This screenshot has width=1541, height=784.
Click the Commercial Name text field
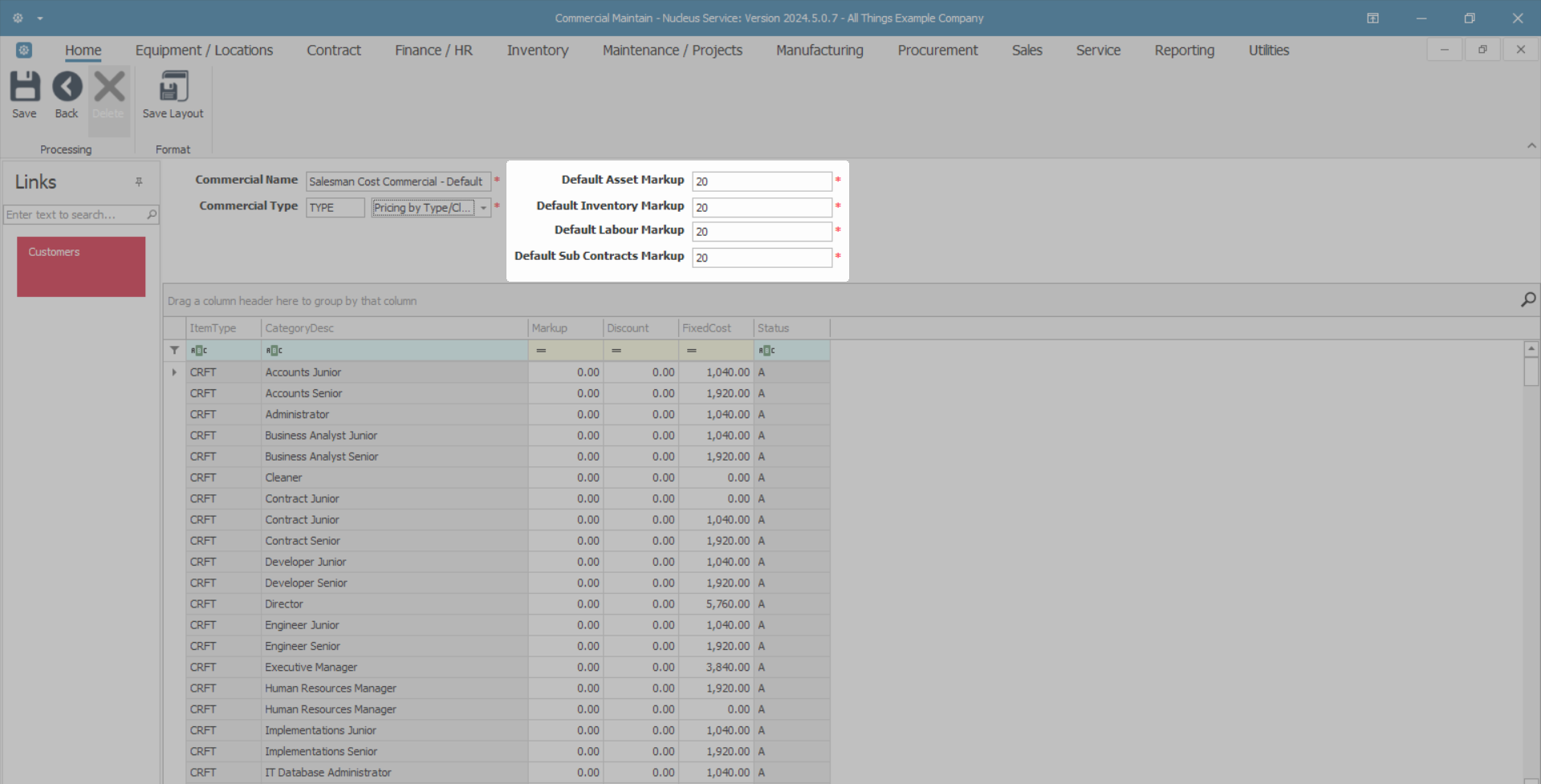(397, 181)
